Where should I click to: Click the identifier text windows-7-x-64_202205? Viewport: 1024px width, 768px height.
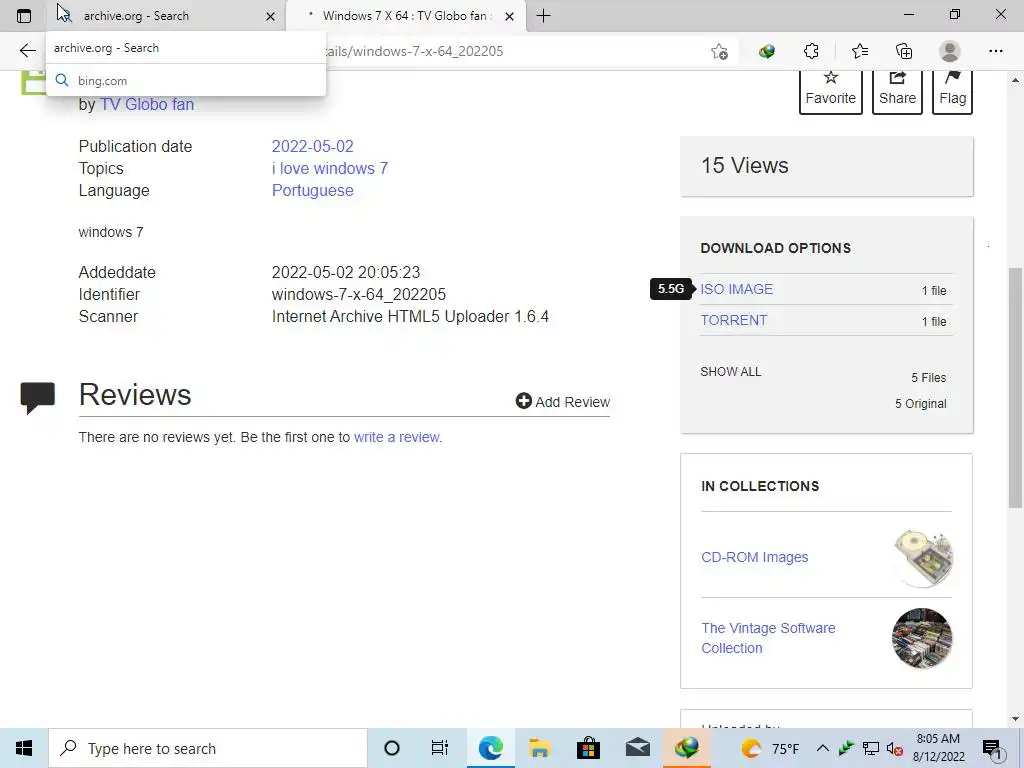point(359,295)
